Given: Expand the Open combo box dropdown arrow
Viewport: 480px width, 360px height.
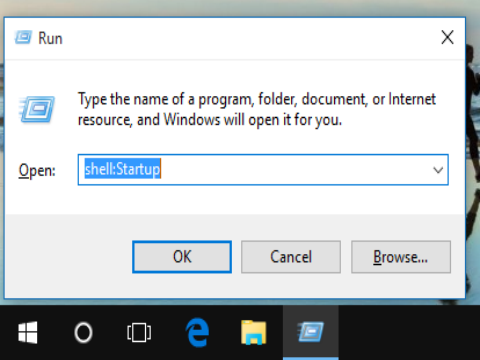Looking at the screenshot, I should (438, 170).
